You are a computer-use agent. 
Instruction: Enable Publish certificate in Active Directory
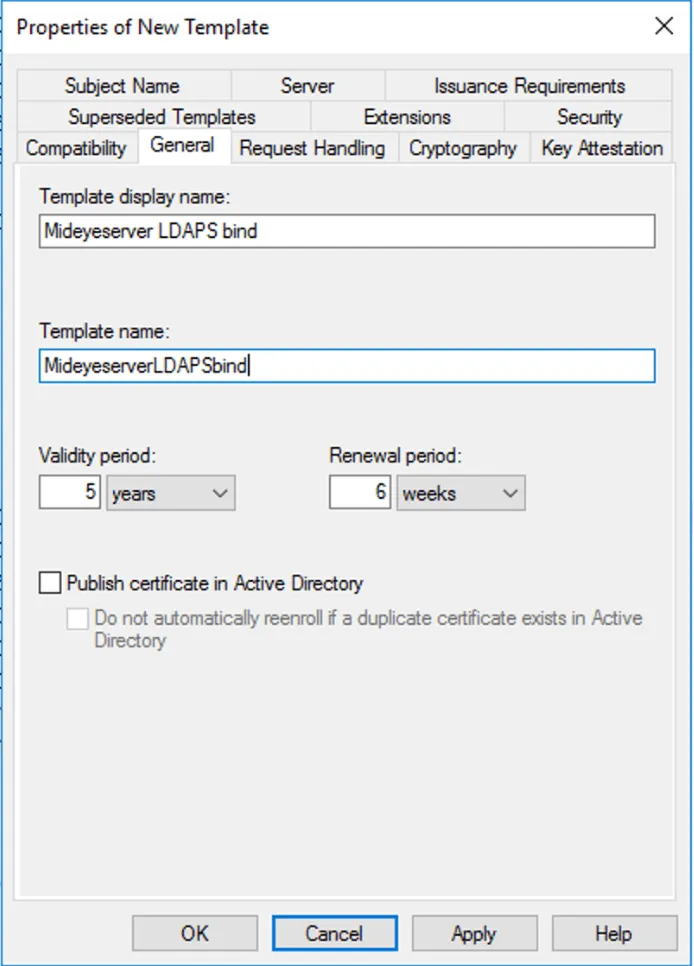click(52, 582)
